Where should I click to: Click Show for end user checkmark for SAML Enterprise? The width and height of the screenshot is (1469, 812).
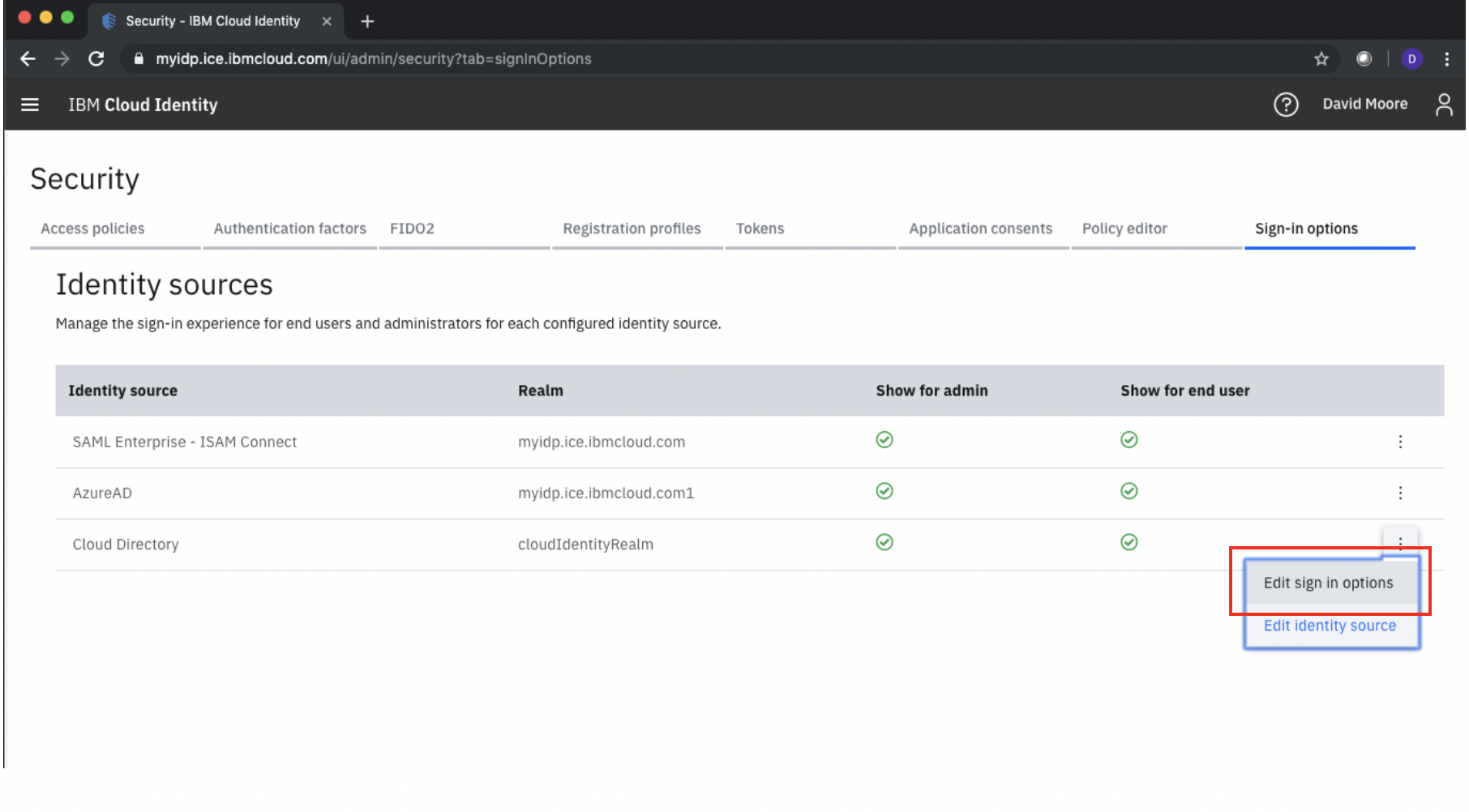tap(1129, 440)
